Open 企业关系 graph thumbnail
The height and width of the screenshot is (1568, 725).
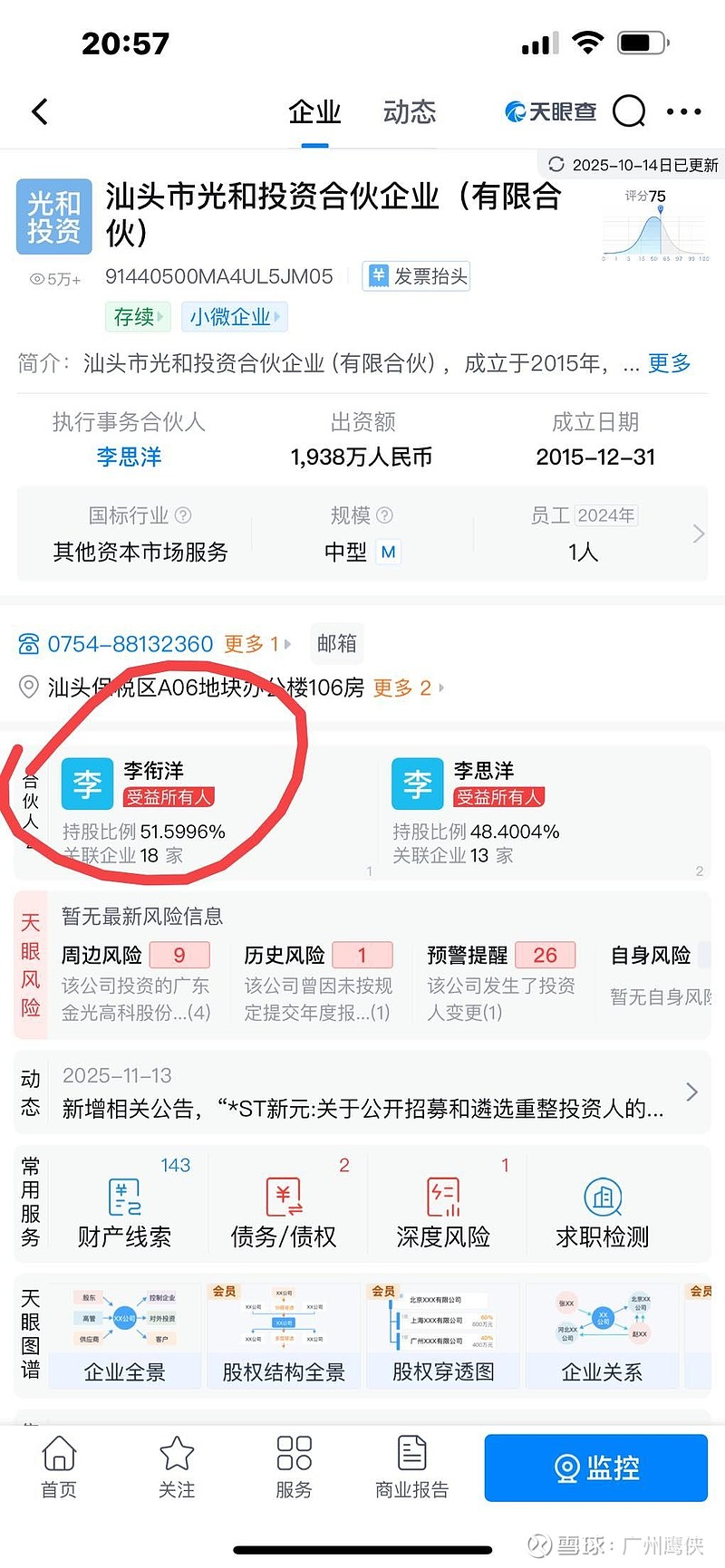click(x=602, y=1335)
